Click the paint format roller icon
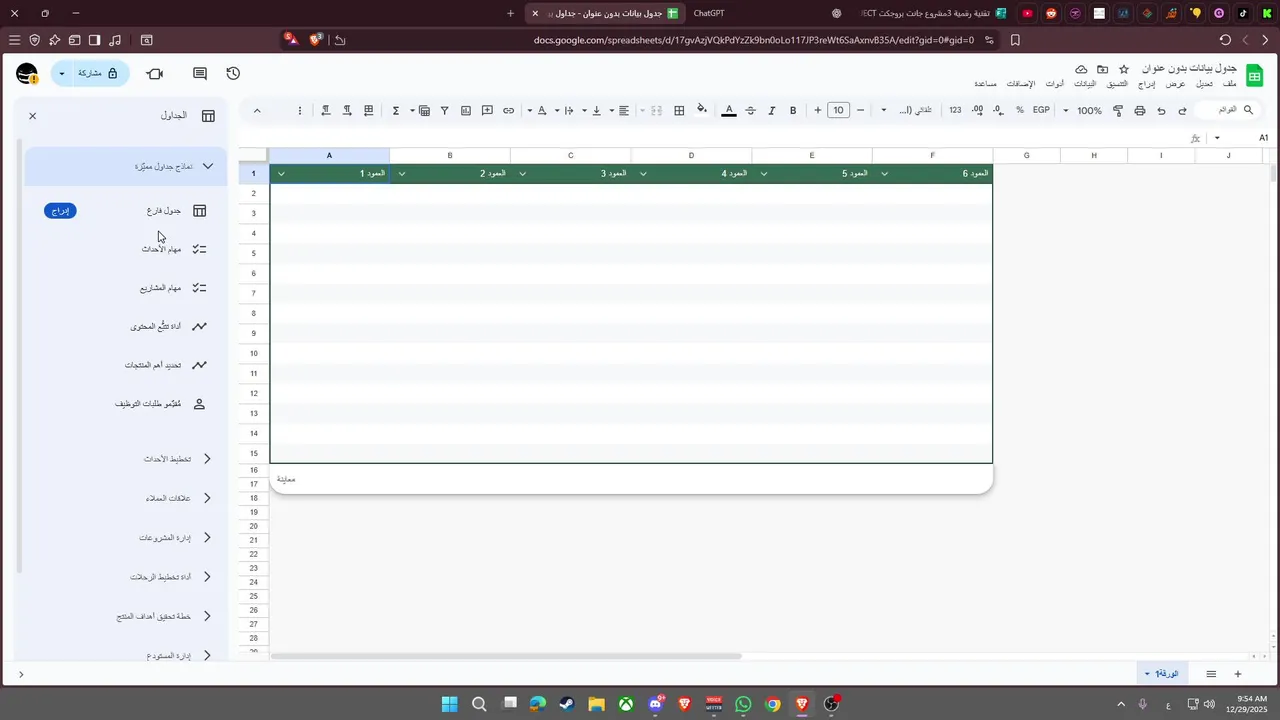Screen dimensions: 1280x720 pyautogui.click(x=1118, y=111)
